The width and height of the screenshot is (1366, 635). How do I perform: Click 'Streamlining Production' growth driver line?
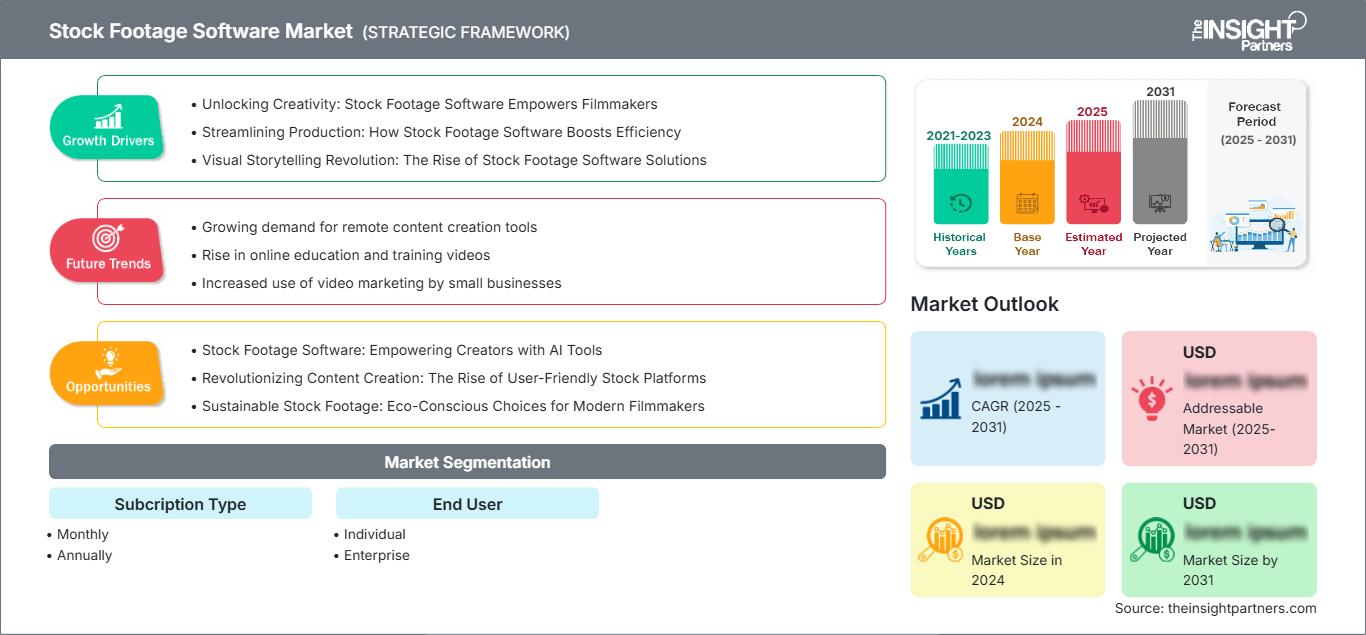coord(441,132)
